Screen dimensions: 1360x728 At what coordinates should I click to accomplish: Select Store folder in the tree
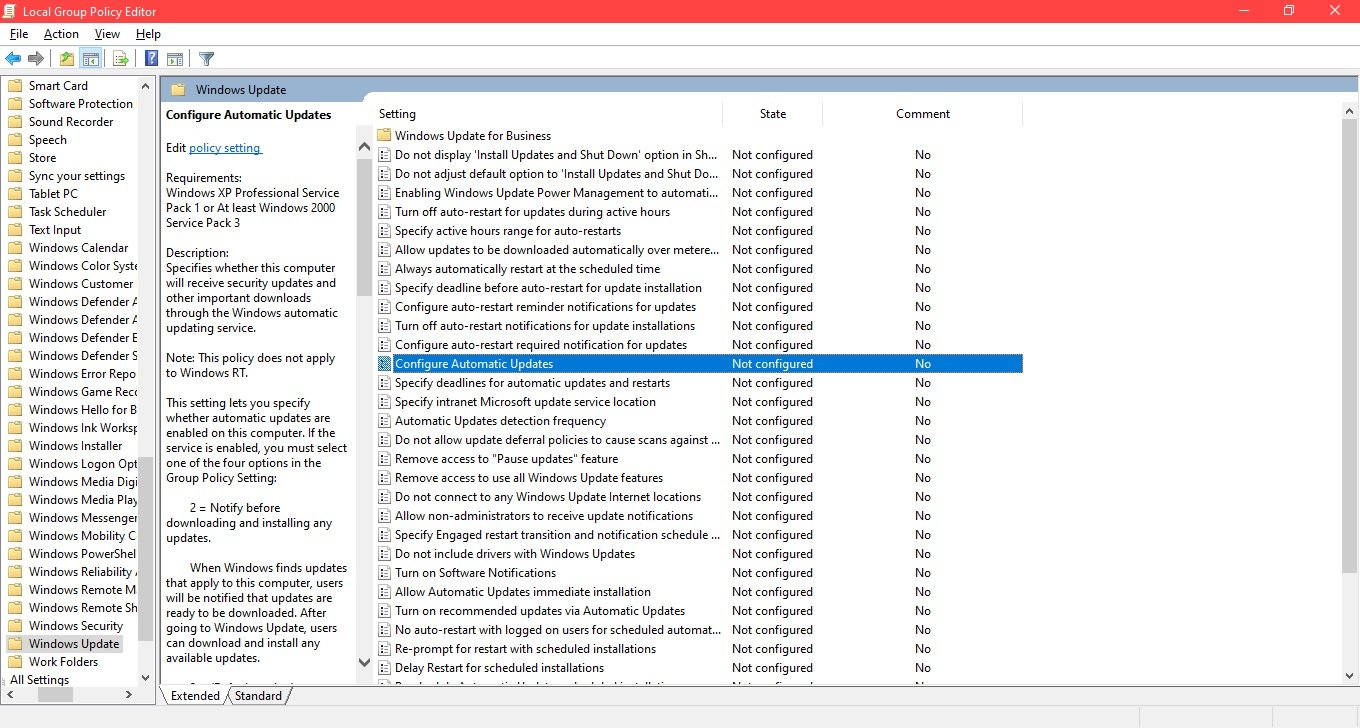click(42, 158)
